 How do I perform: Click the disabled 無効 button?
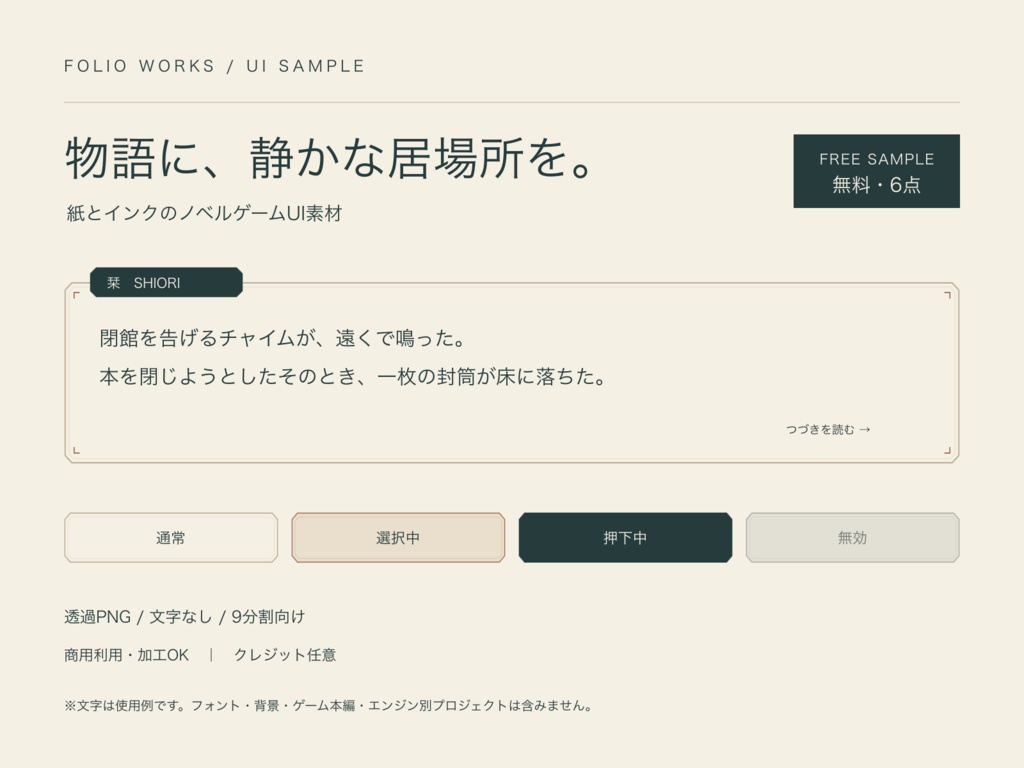(853, 537)
